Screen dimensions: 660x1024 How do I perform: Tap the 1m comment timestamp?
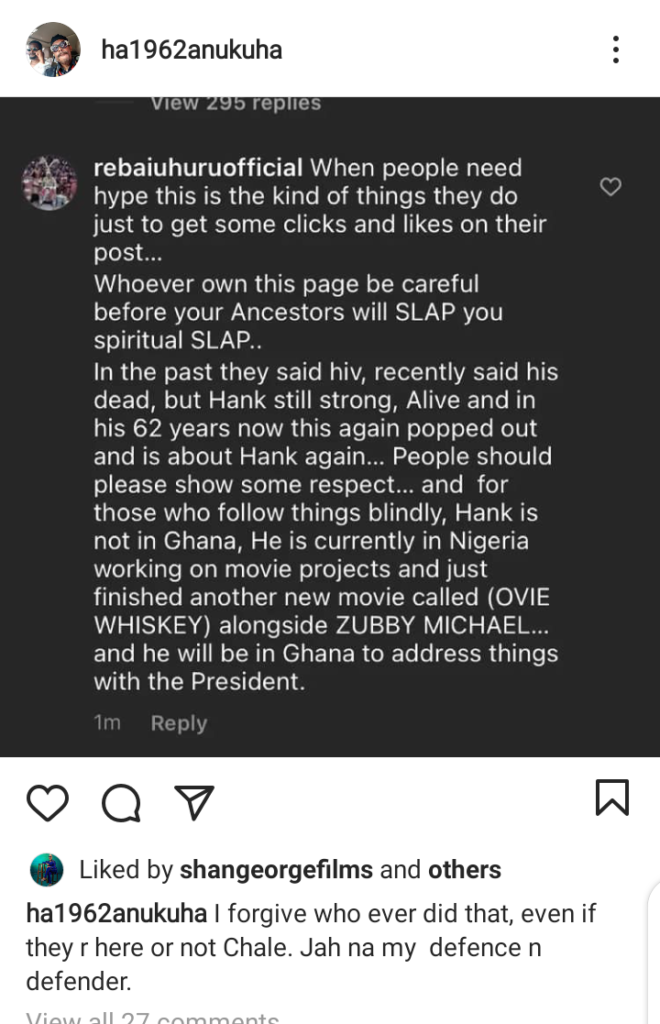107,723
